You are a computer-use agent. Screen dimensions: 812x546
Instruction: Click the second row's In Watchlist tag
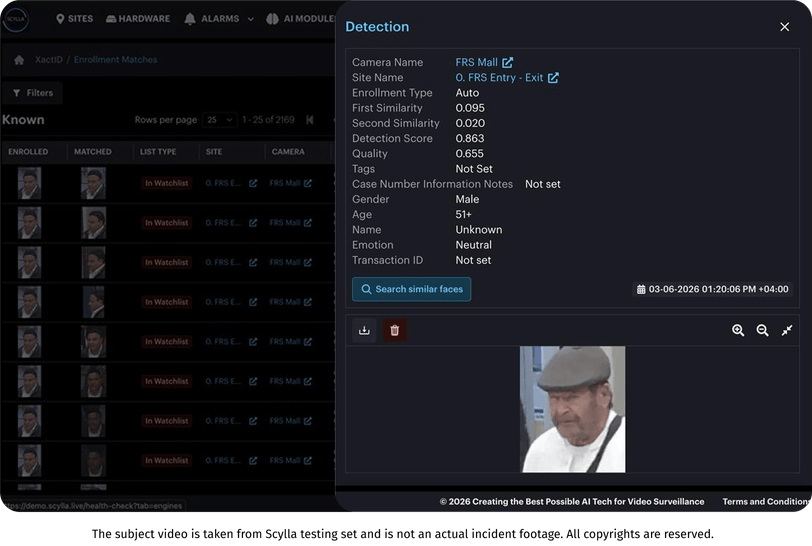point(167,223)
